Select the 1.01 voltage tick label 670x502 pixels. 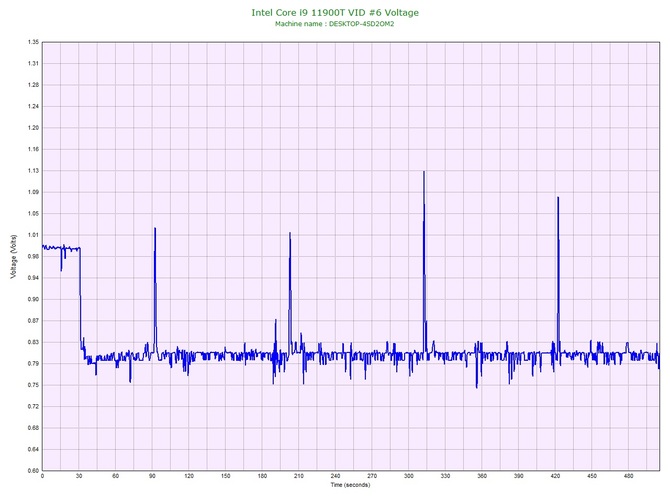pyautogui.click(x=33, y=235)
